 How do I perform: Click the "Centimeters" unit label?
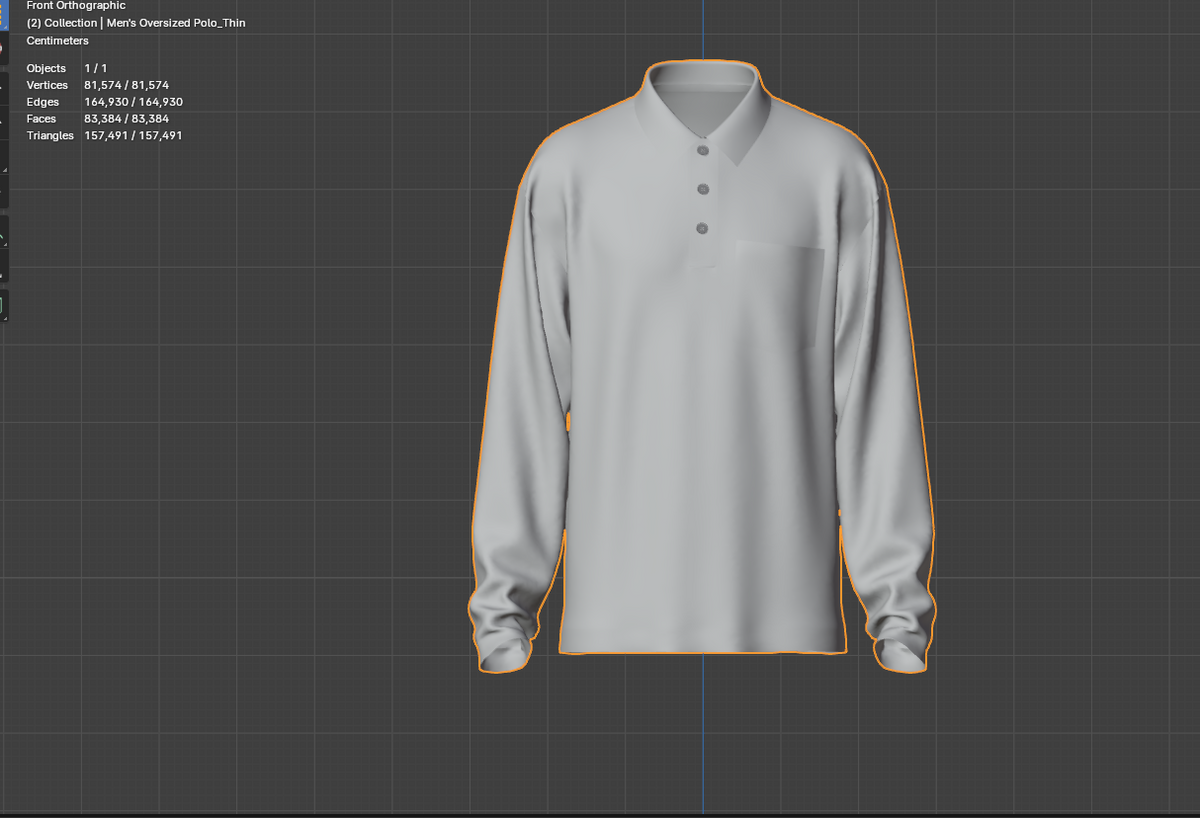[58, 41]
